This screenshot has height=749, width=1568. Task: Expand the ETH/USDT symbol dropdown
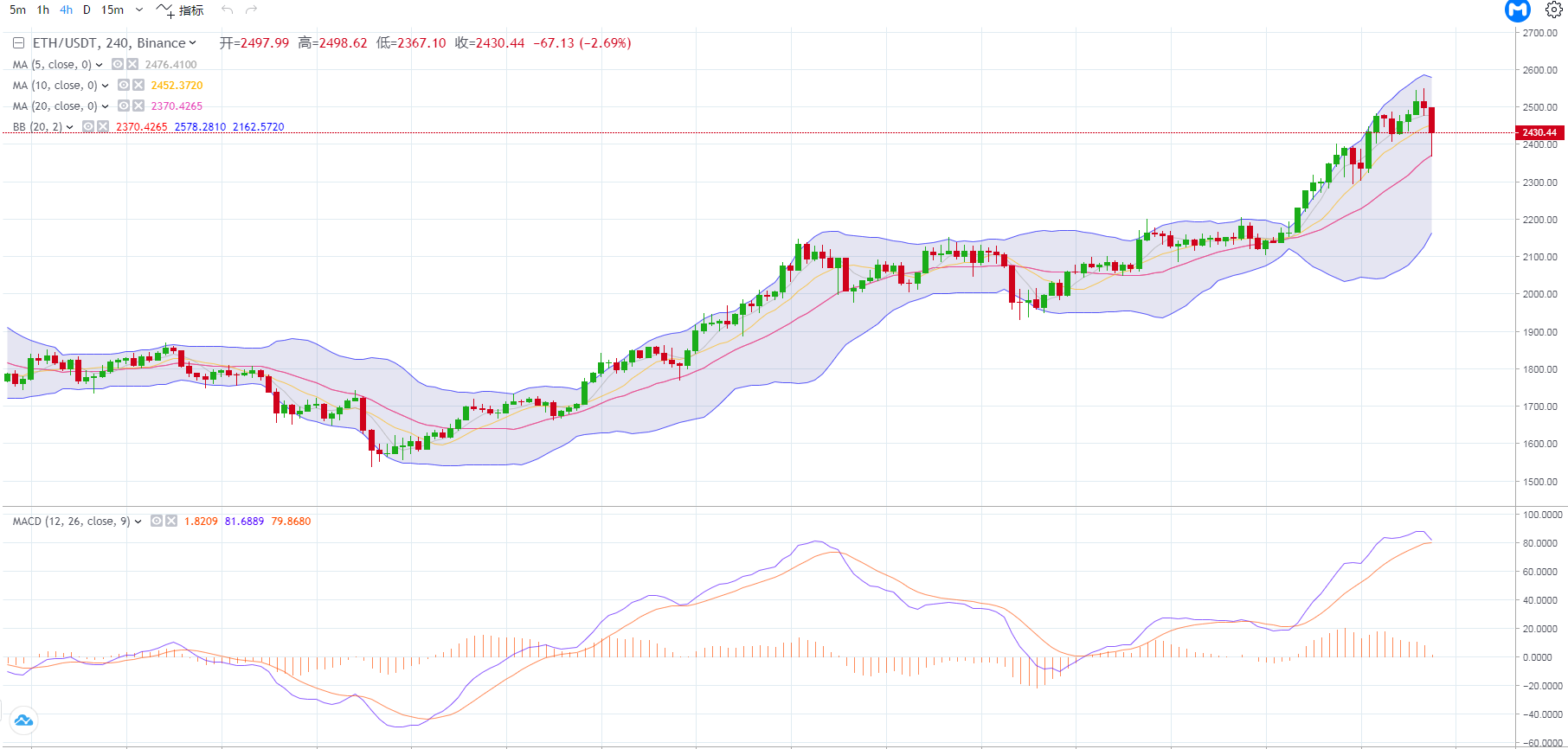192,43
